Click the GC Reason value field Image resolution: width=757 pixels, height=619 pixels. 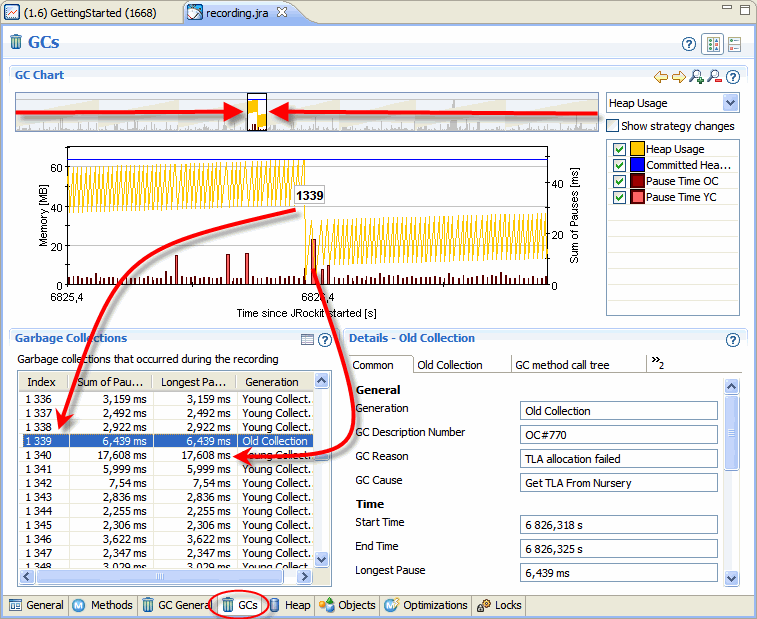(620, 459)
